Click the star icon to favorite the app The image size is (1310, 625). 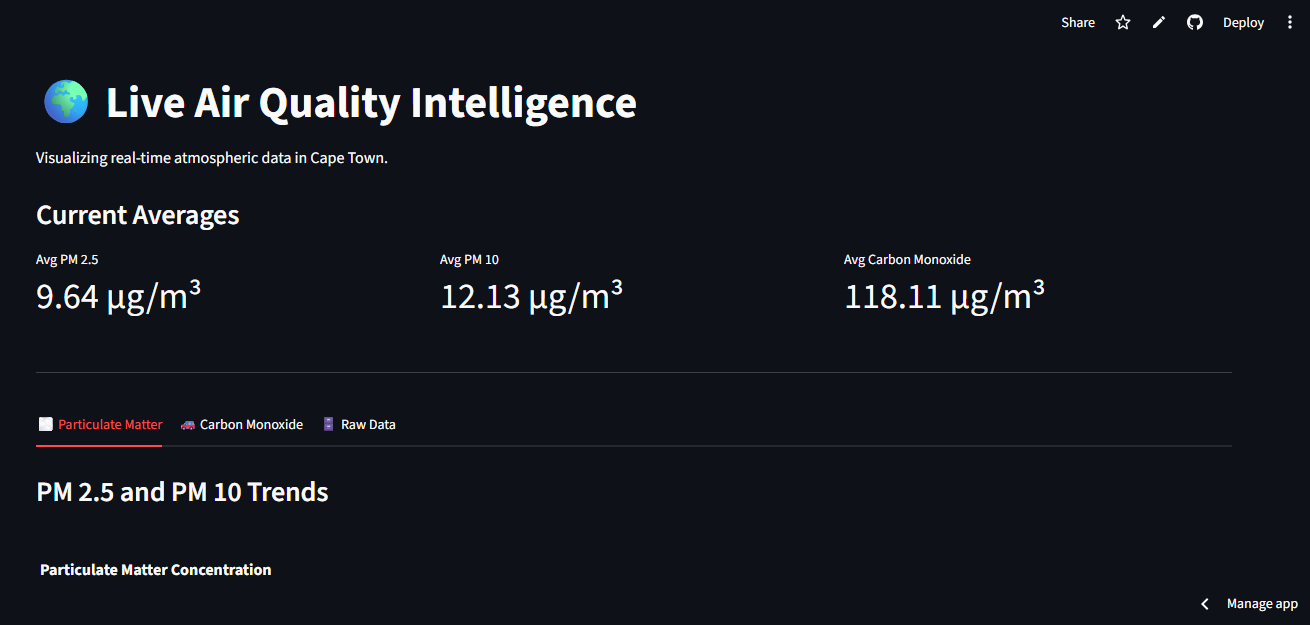tap(1122, 22)
